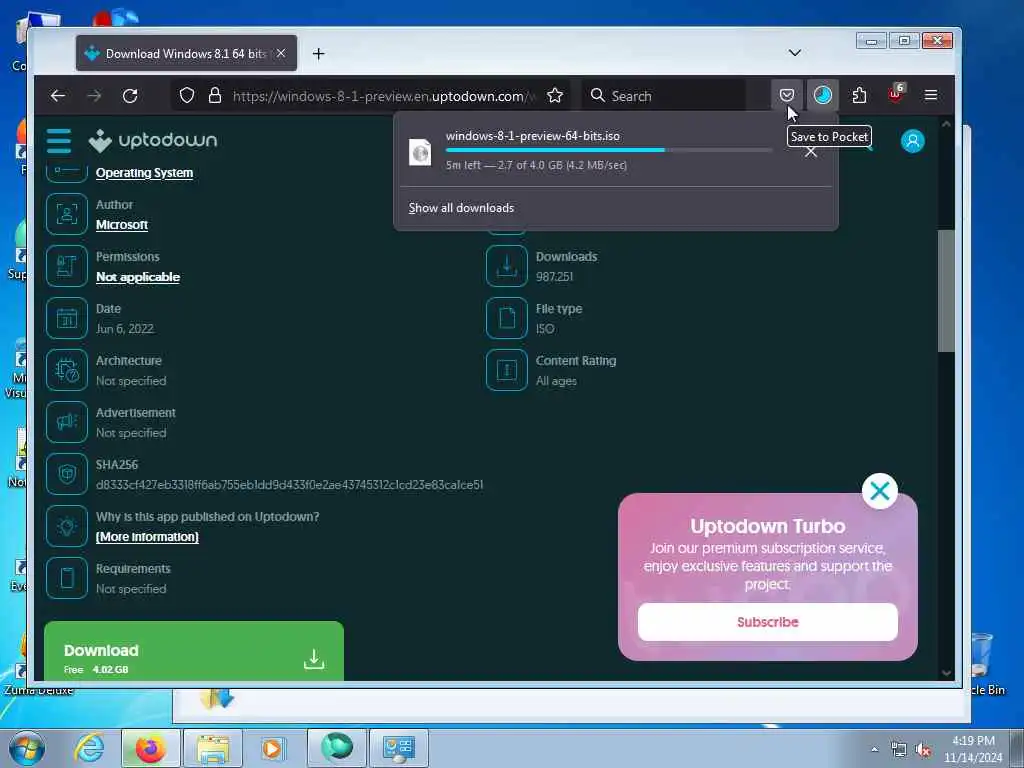Click the Architecture chip icon
1024x768 pixels.
point(67,370)
